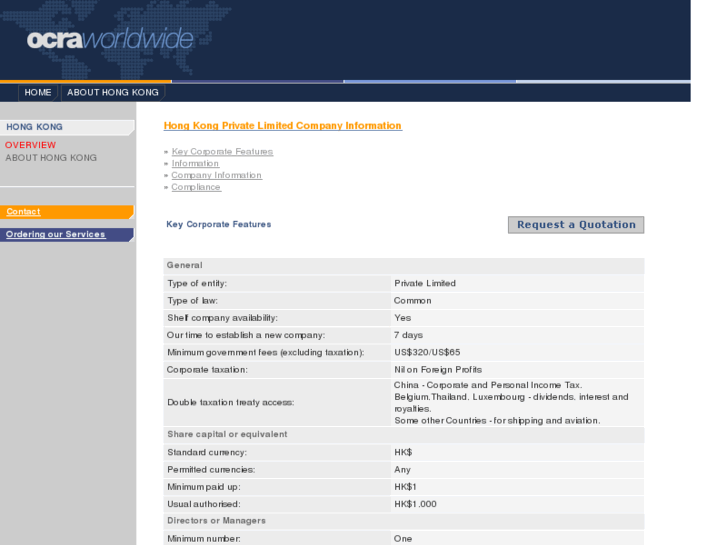The image size is (727, 545).
Task: Open the Contact link
Action: [x=23, y=212]
